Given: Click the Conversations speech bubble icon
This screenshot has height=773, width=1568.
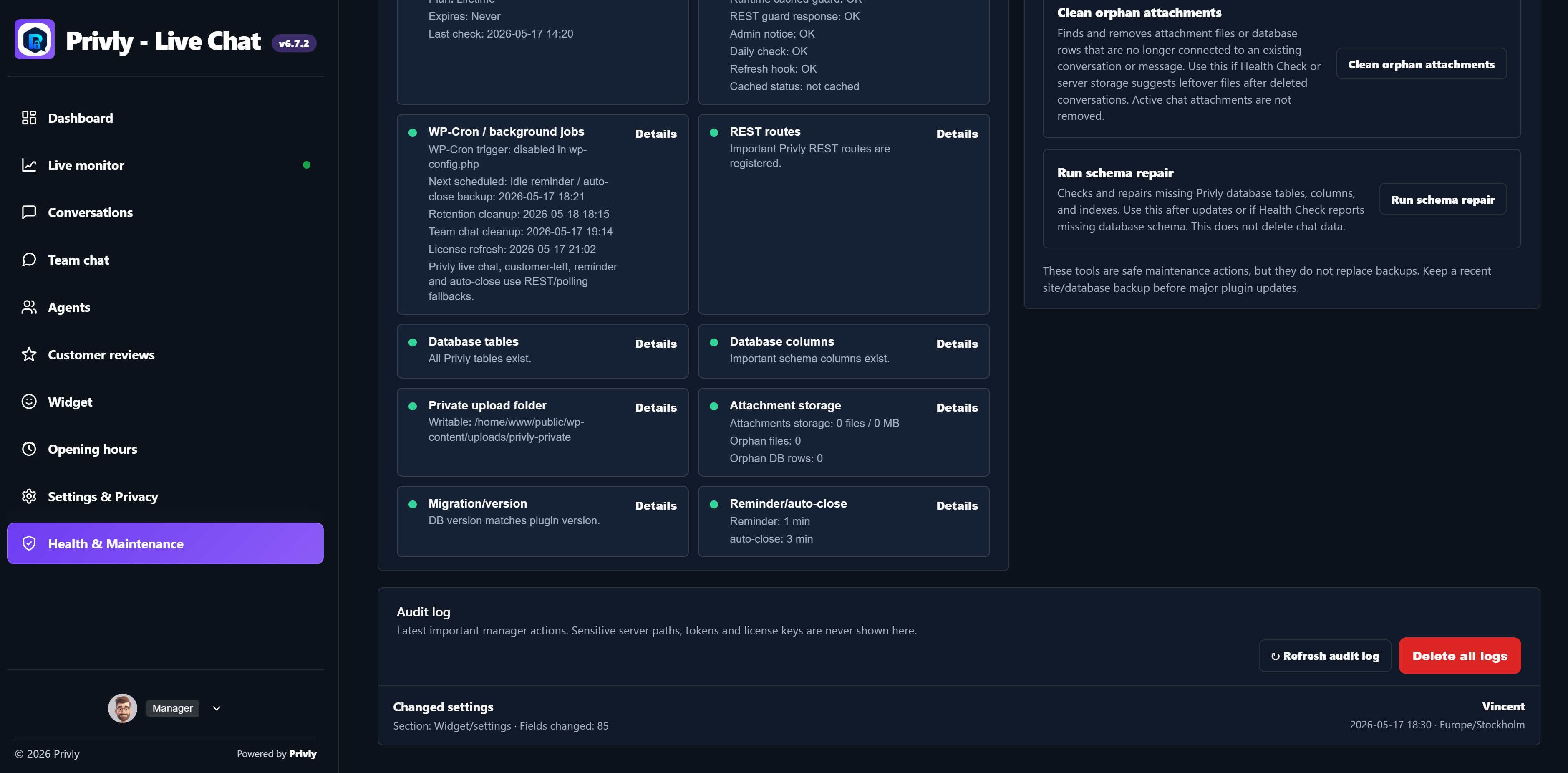Looking at the screenshot, I should 29,212.
